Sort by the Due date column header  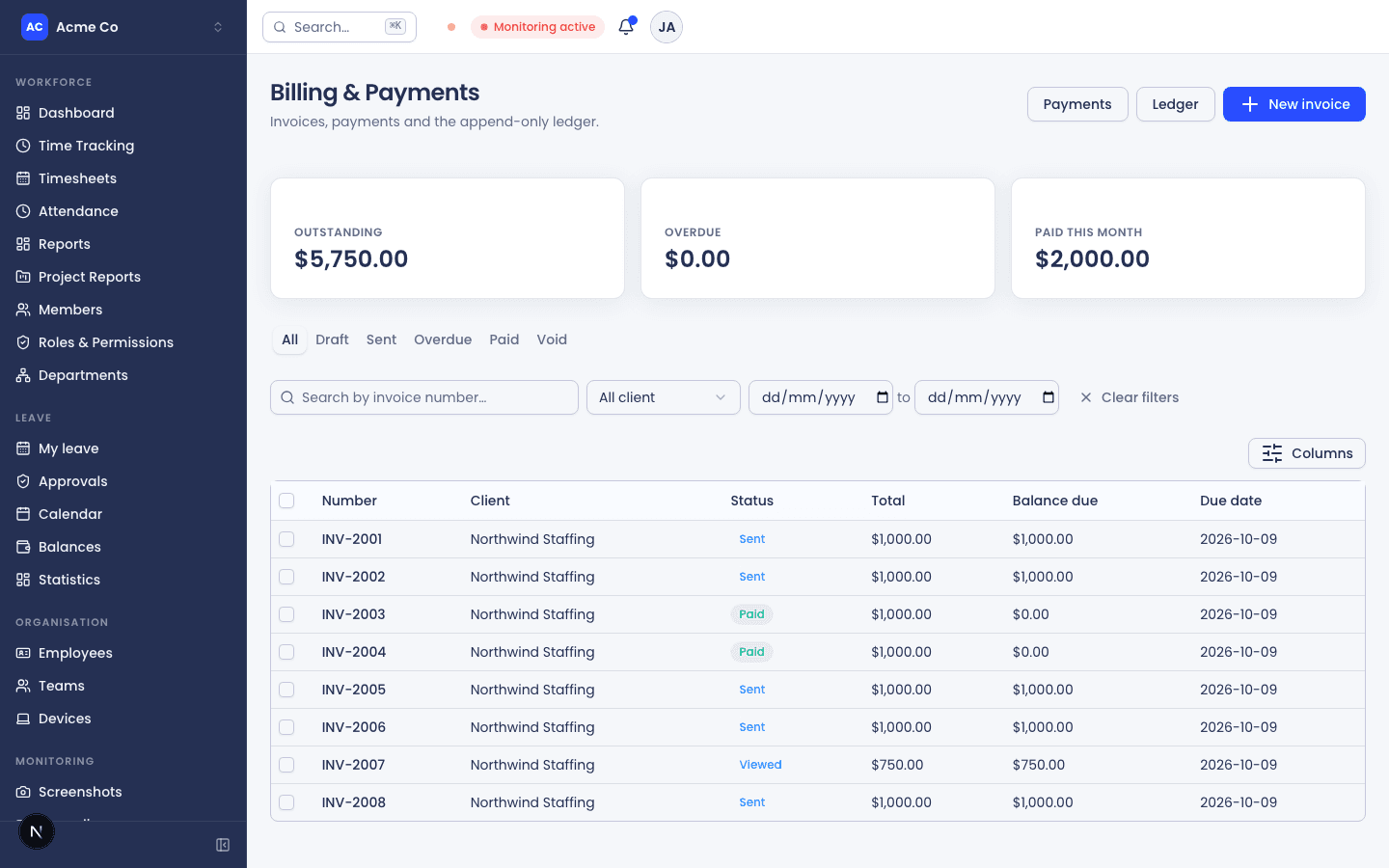1231,501
